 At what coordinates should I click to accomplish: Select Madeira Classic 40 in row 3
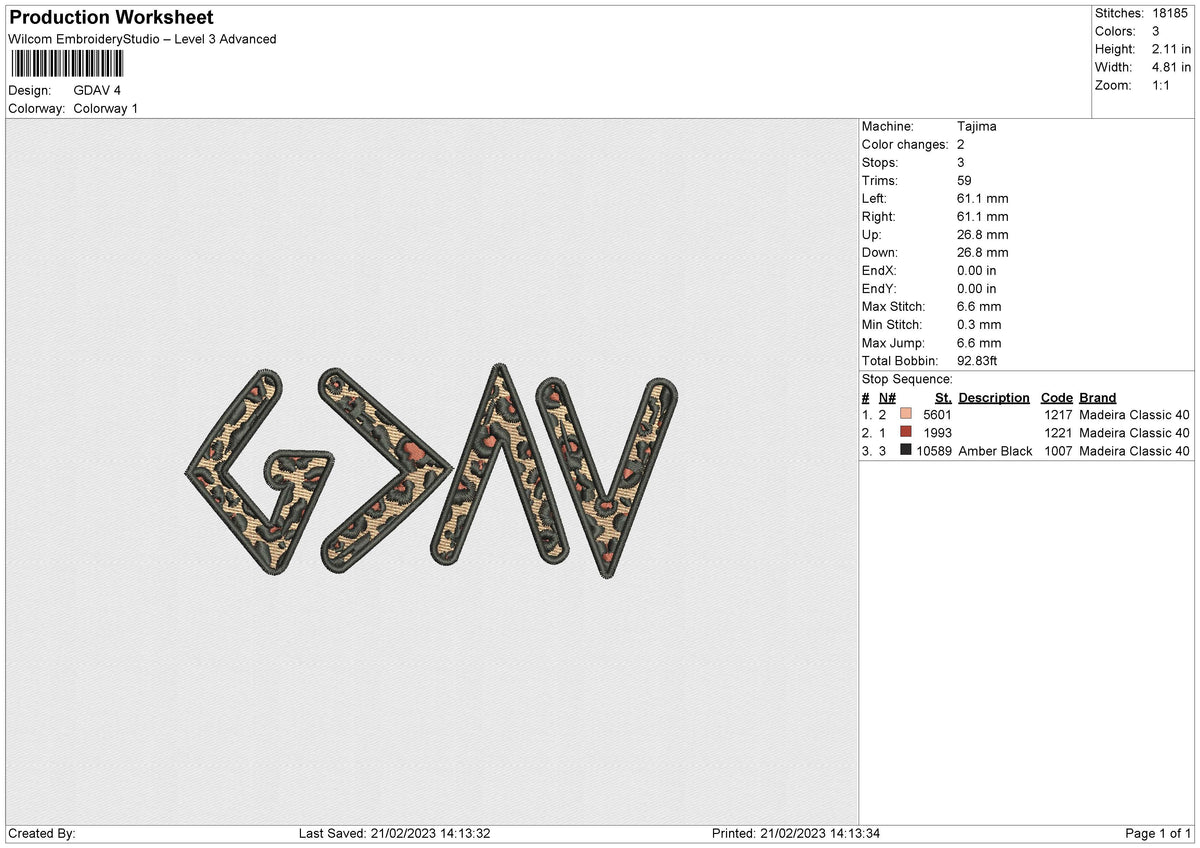(1133, 451)
